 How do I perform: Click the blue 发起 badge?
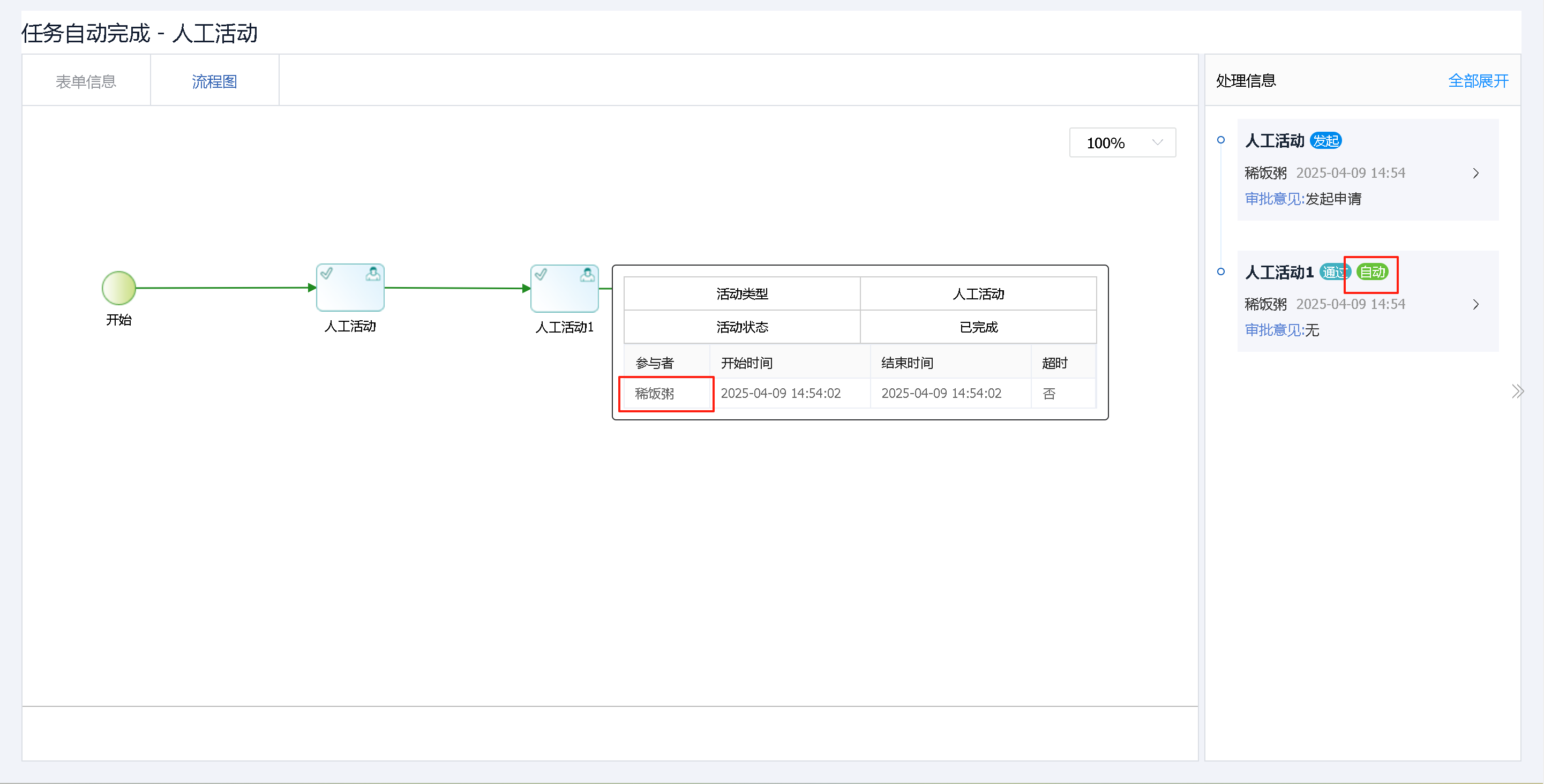tap(1325, 141)
